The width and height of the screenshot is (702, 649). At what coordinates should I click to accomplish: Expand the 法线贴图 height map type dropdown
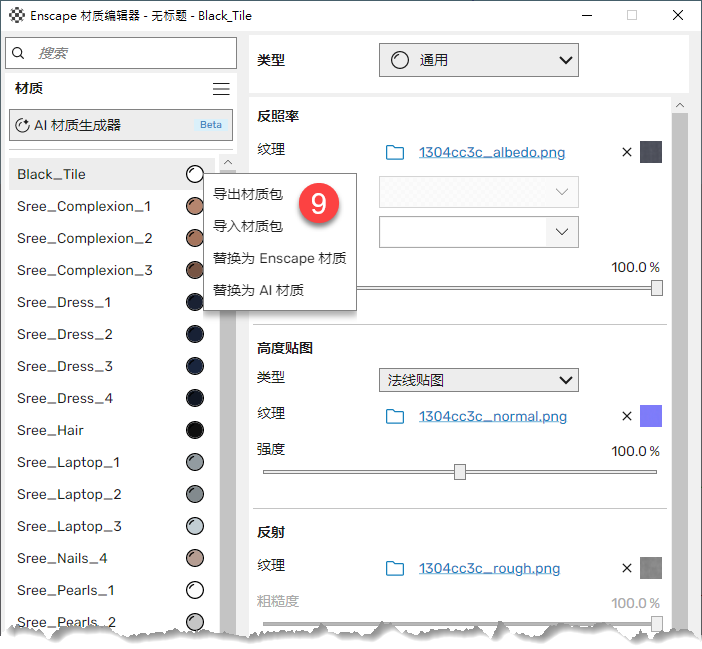tap(479, 380)
